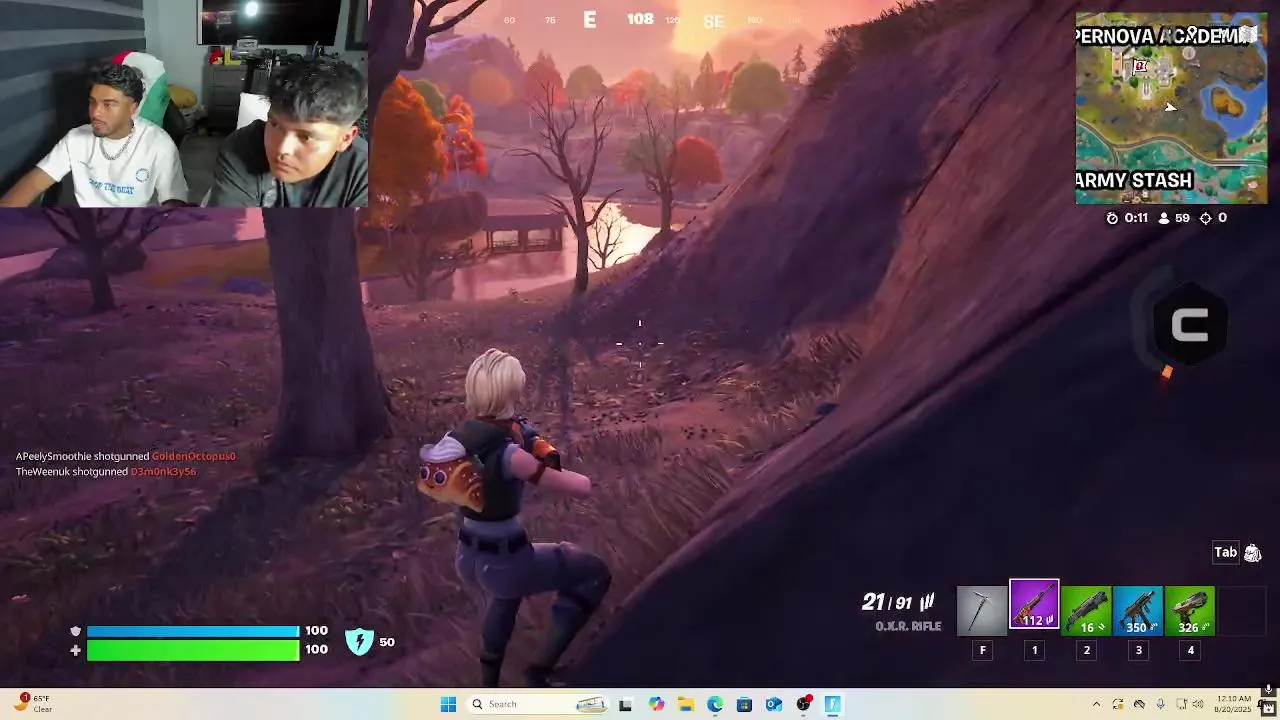Screen dimensions: 1280x720
Task: Open Microsoft Edge from taskbar
Action: 715,704
